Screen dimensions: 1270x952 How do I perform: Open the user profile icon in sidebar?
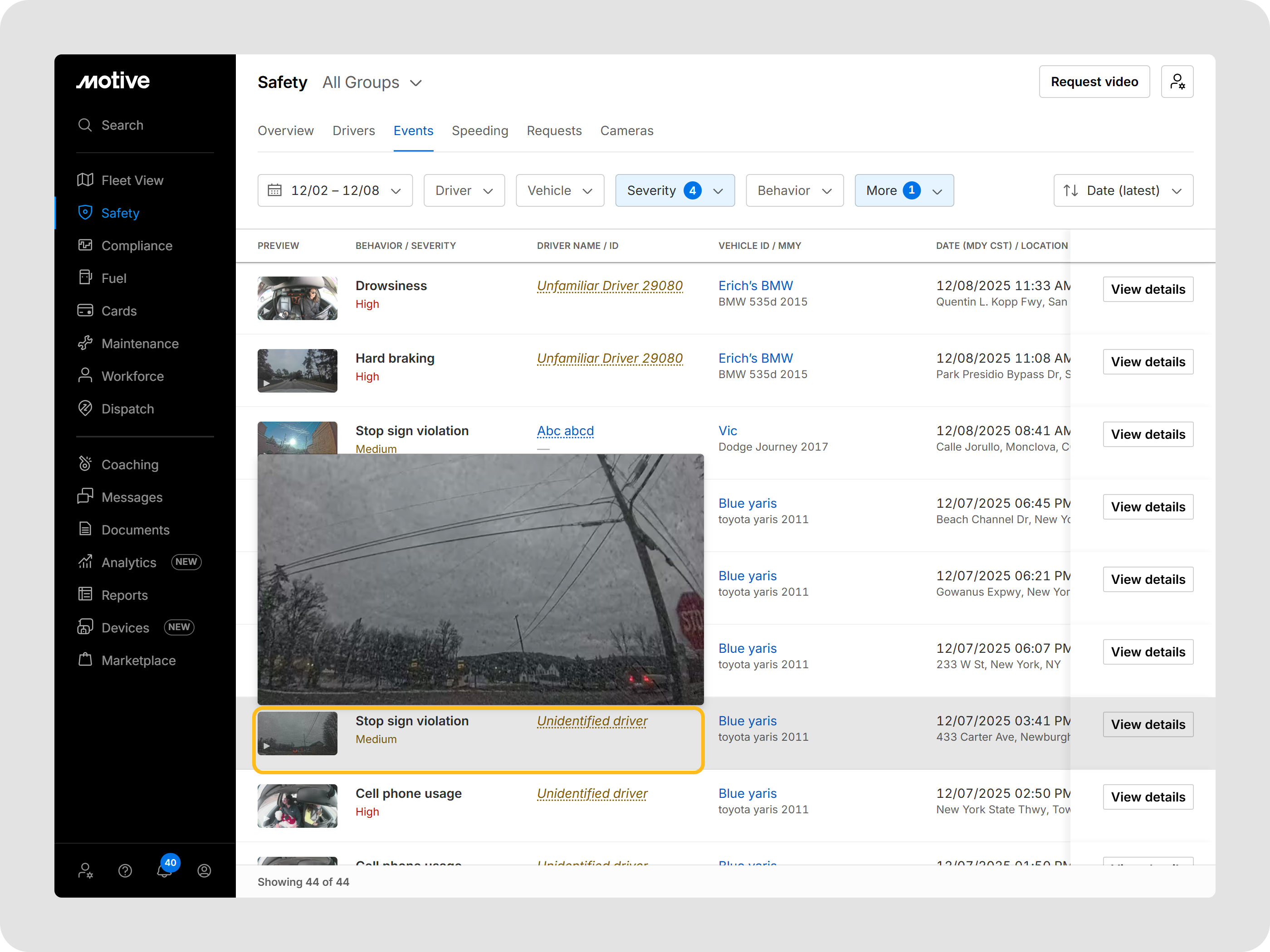(204, 870)
